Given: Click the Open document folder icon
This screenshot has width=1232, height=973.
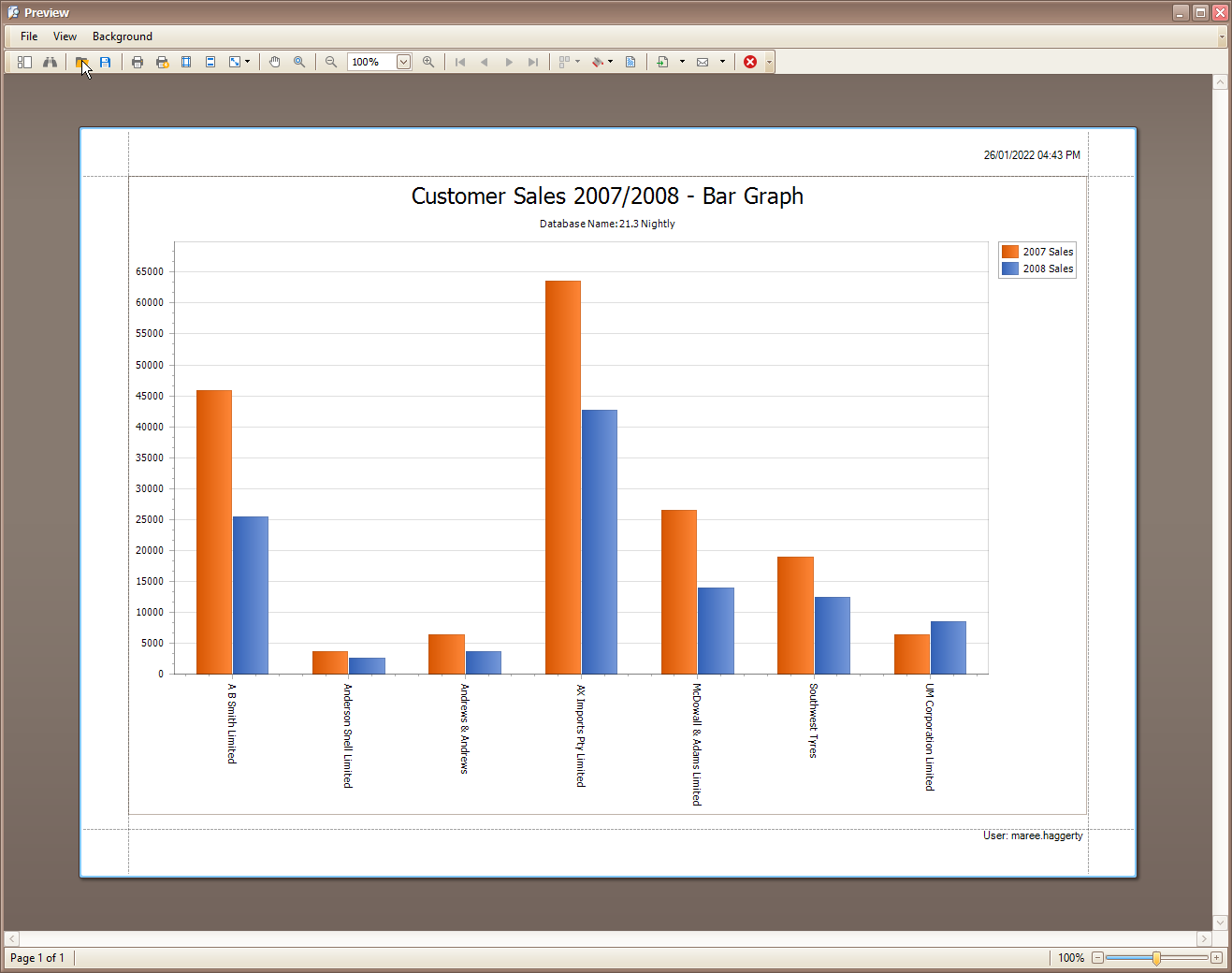Looking at the screenshot, I should (81, 62).
